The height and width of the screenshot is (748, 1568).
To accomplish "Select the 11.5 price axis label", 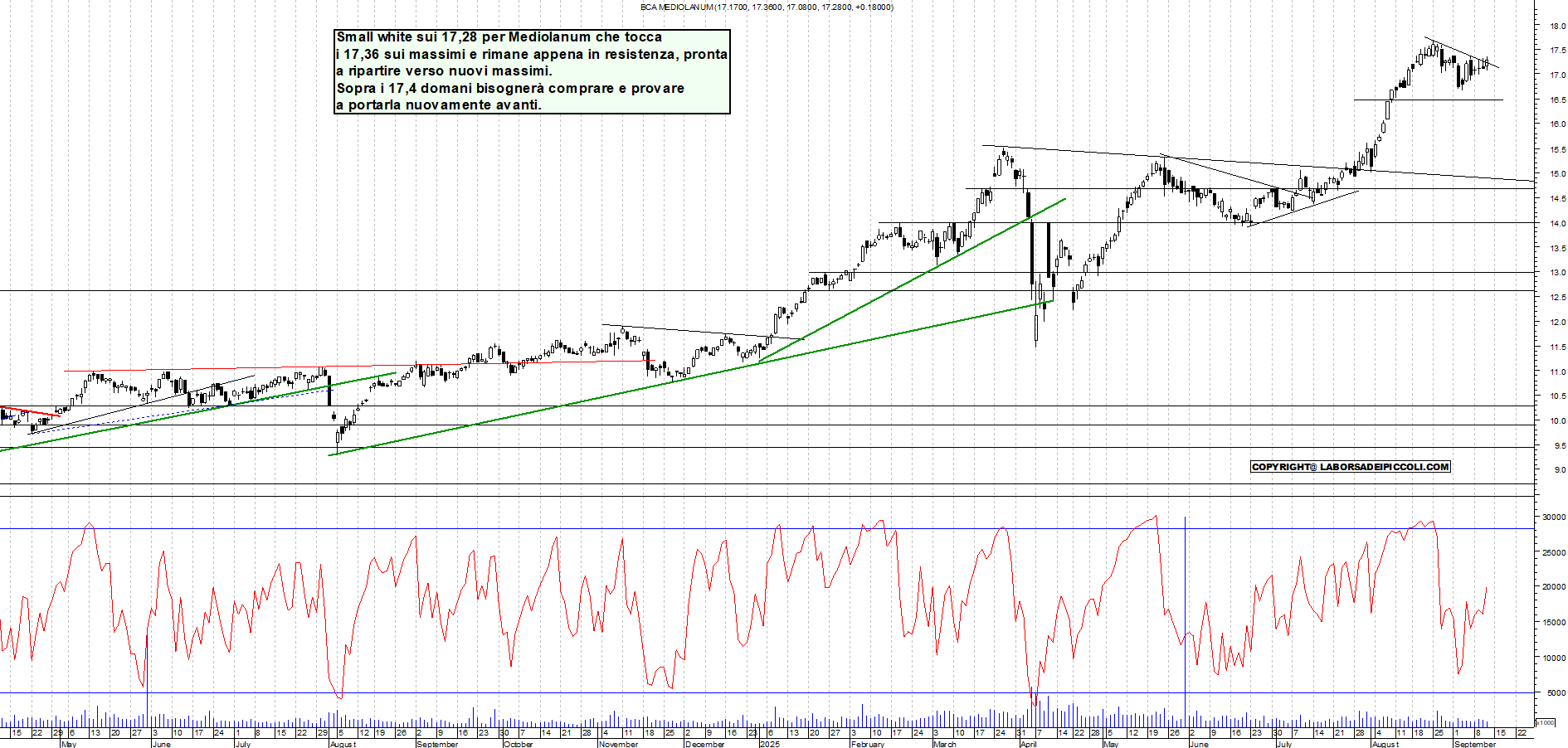I will pos(1557,347).
